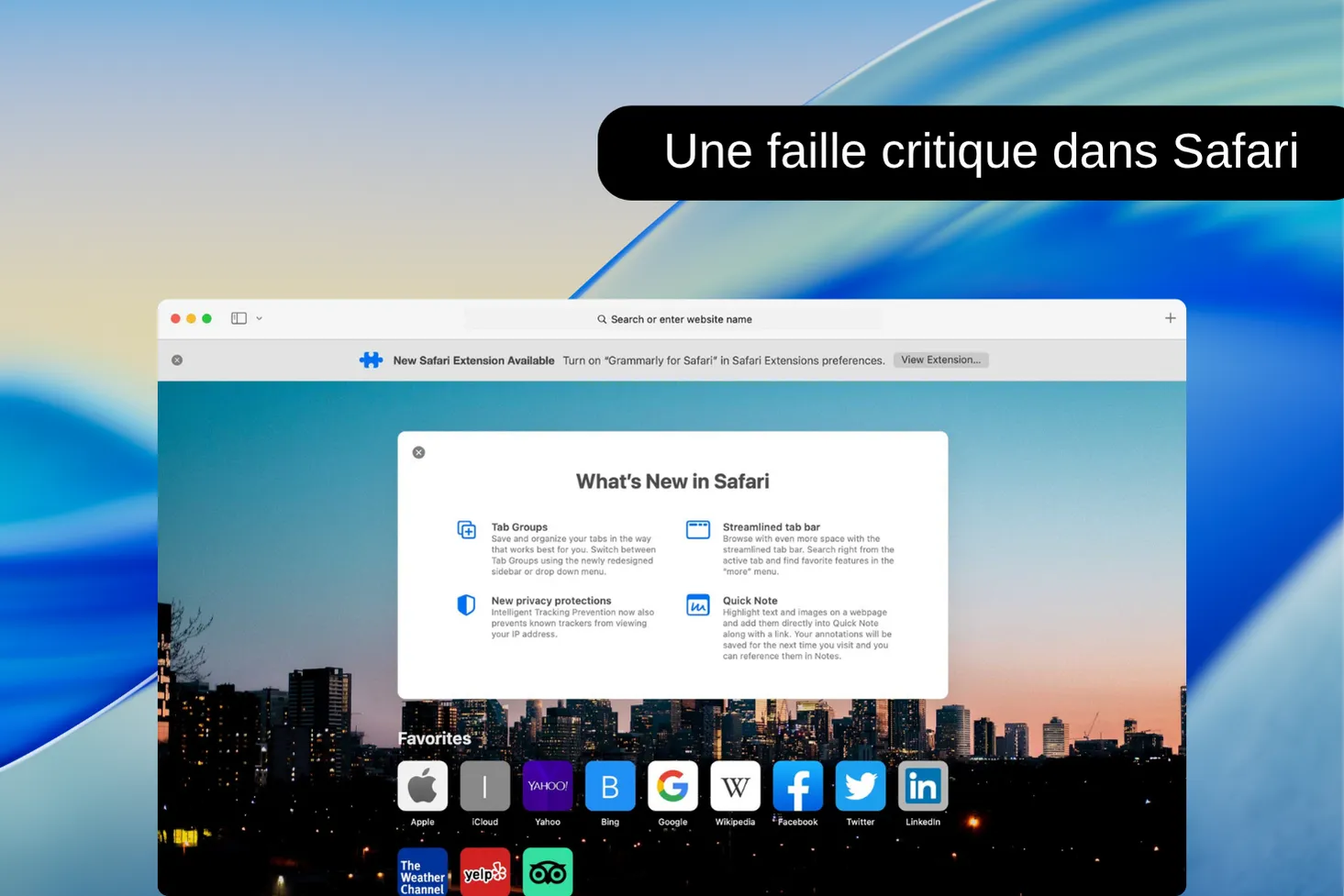Click the green full-screen window button

coord(207,318)
